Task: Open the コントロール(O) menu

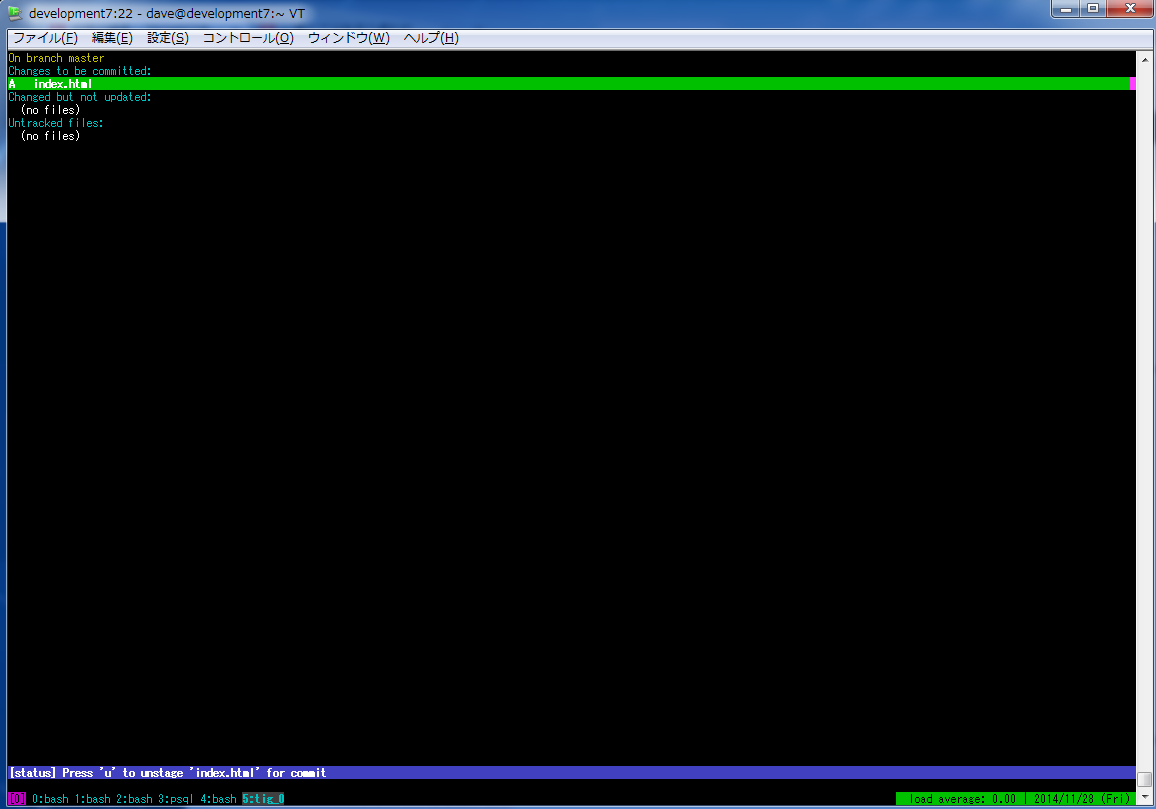Action: [248, 38]
